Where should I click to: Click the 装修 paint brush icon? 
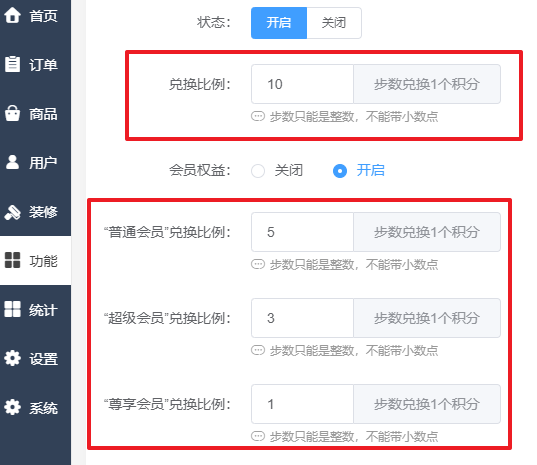(12, 212)
